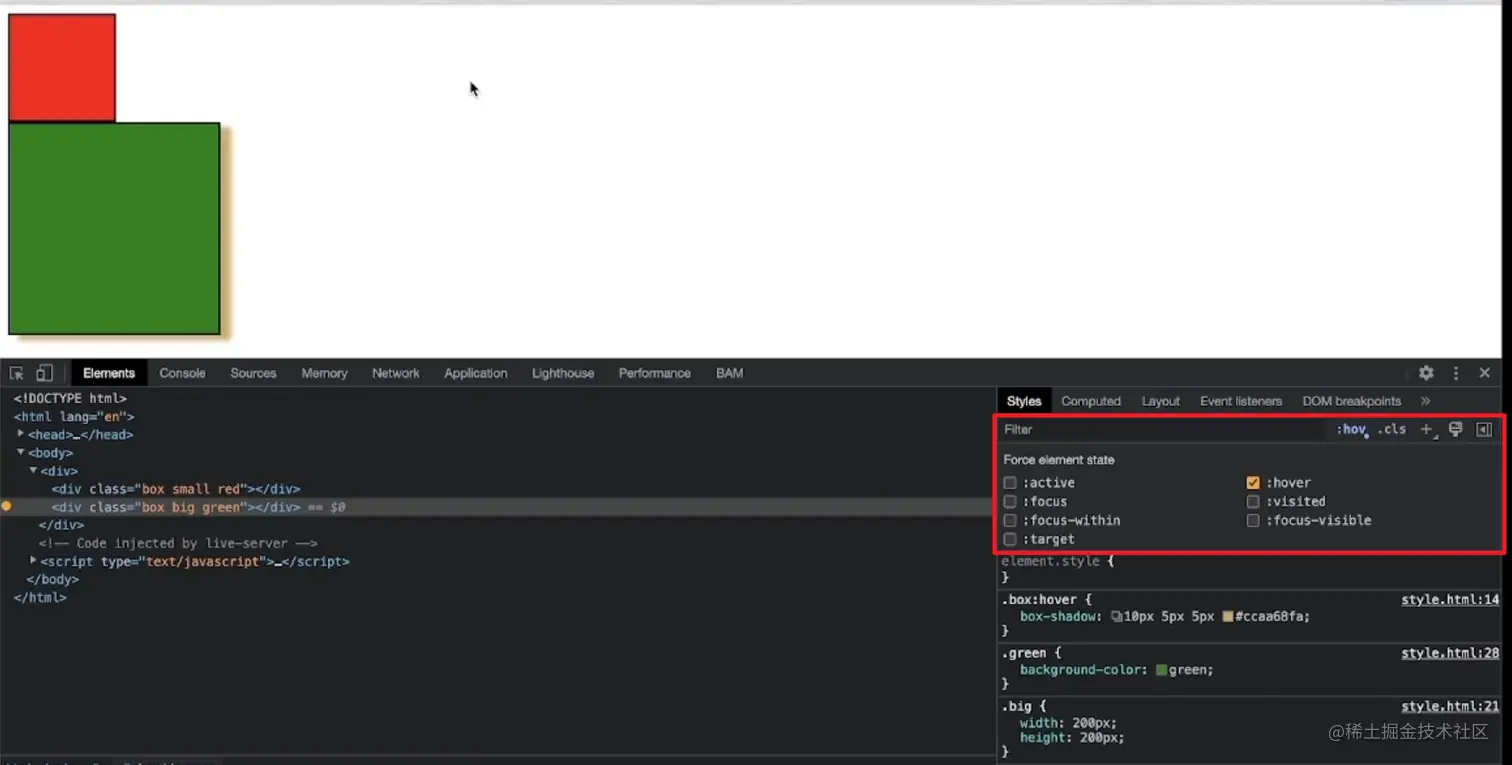The height and width of the screenshot is (765, 1512).
Task: Open the Lighthouse tab
Action: tap(563, 373)
